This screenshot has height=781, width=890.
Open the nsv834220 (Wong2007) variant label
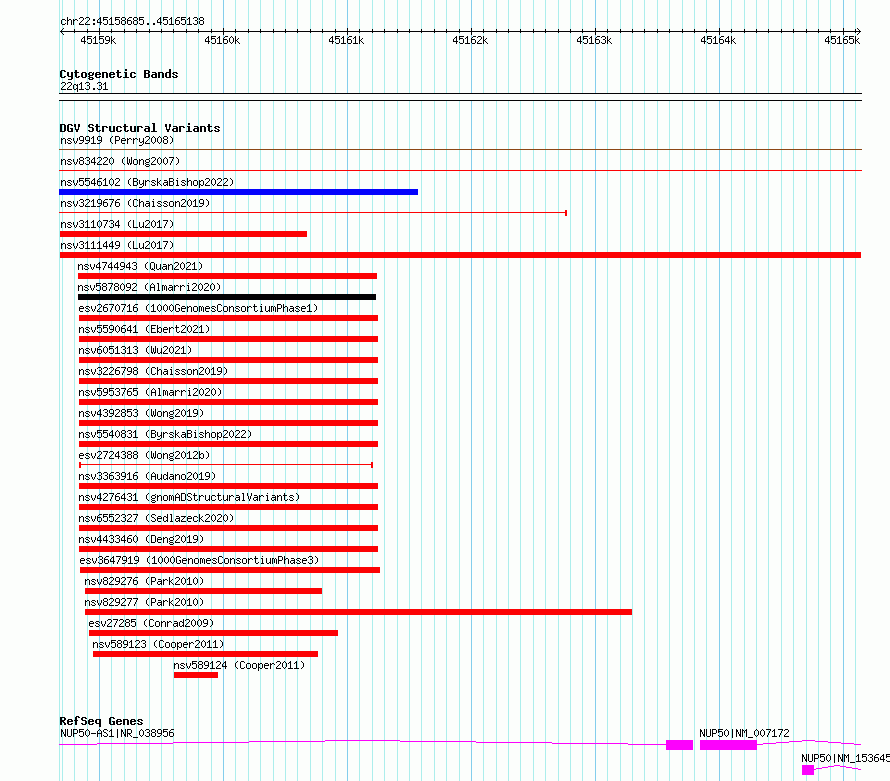pyautogui.click(x=120, y=161)
